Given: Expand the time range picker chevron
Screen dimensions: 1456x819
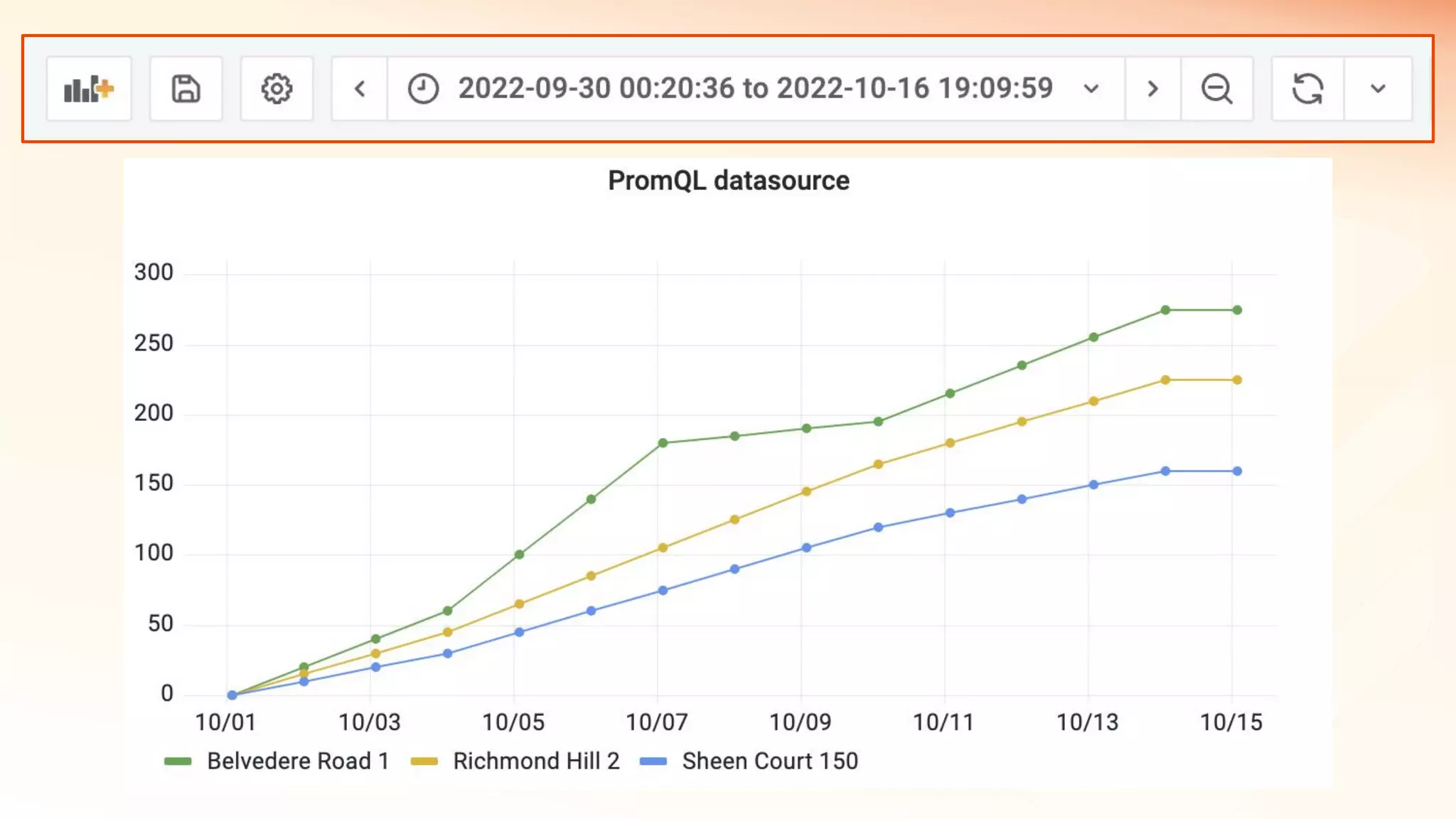Looking at the screenshot, I should [1091, 89].
